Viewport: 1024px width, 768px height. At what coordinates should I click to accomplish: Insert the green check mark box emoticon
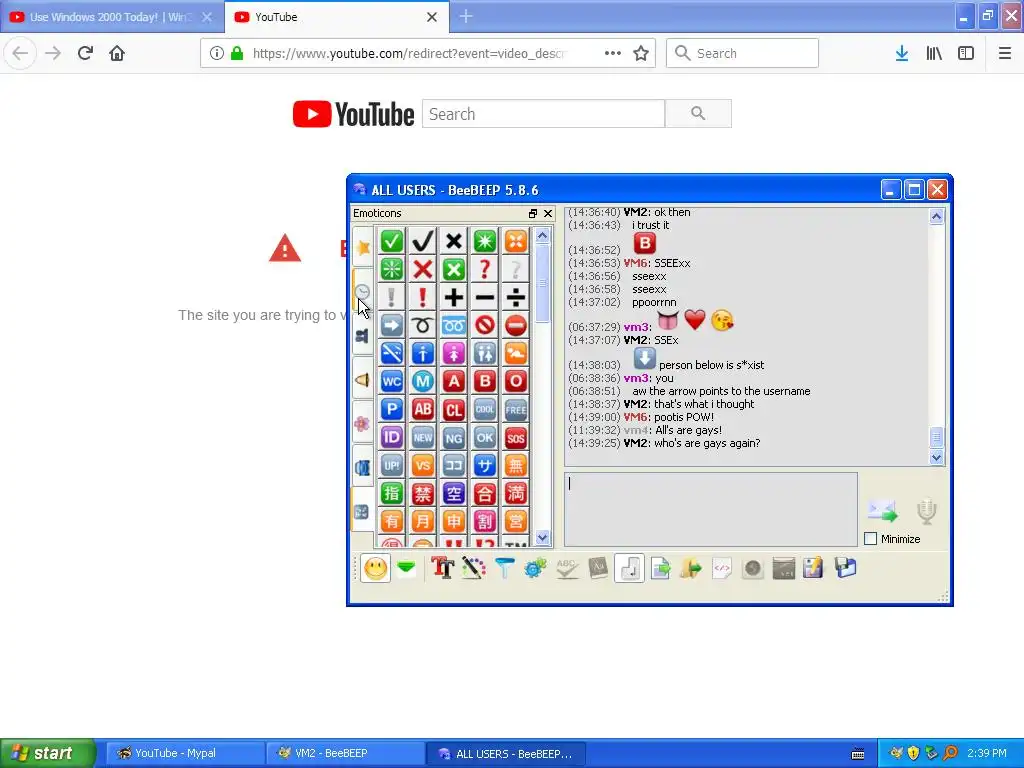392,241
